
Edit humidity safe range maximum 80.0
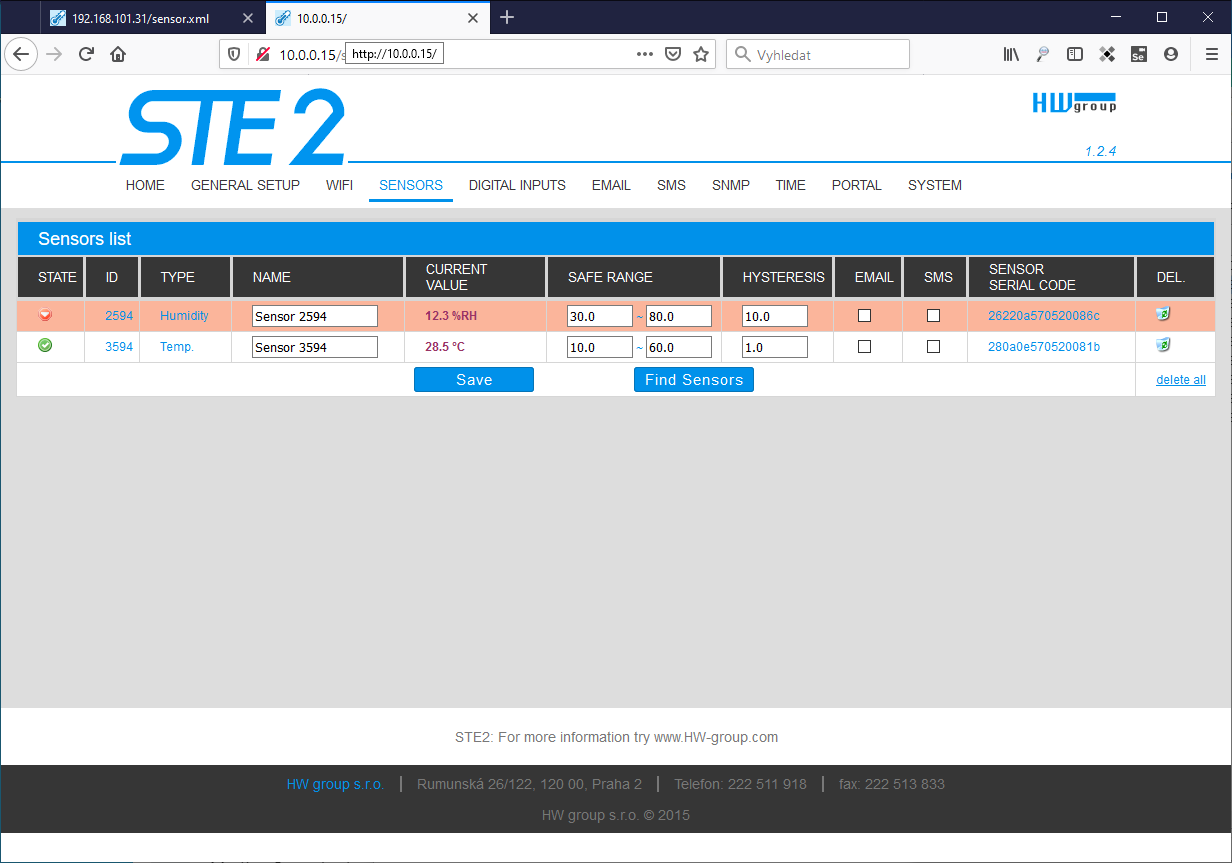pos(679,316)
